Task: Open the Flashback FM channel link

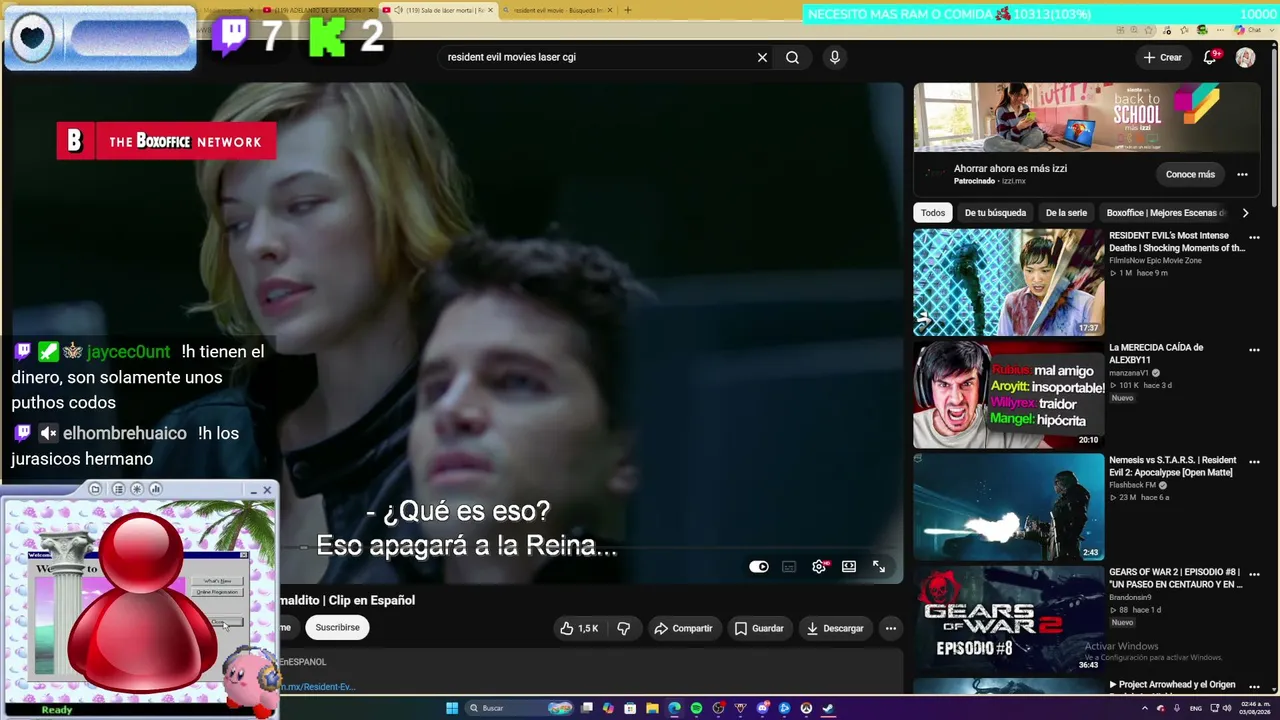Action: (x=1133, y=485)
